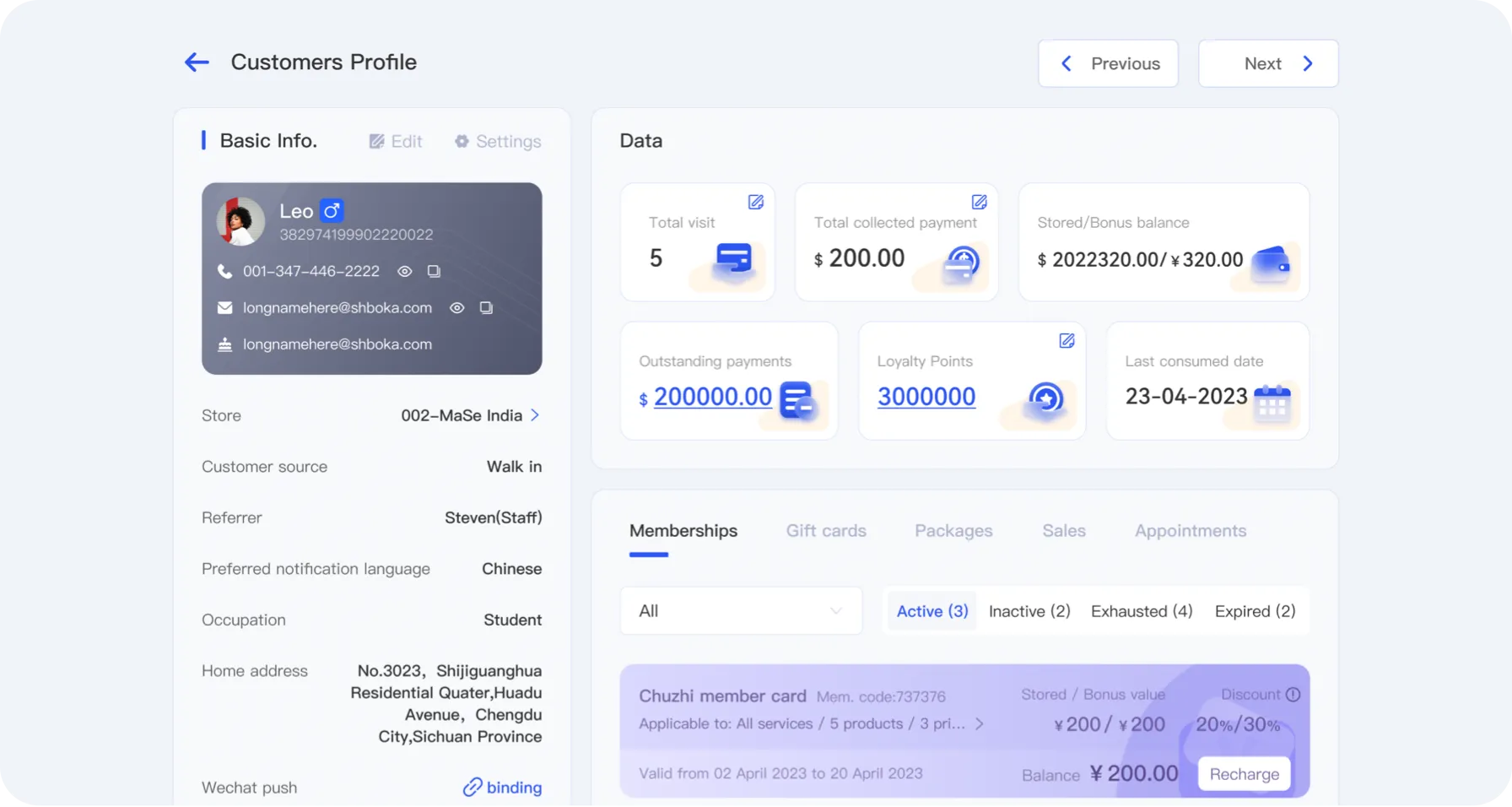Click the back arrow beside Customers Profile
The image size is (1512, 807).
[x=196, y=62]
